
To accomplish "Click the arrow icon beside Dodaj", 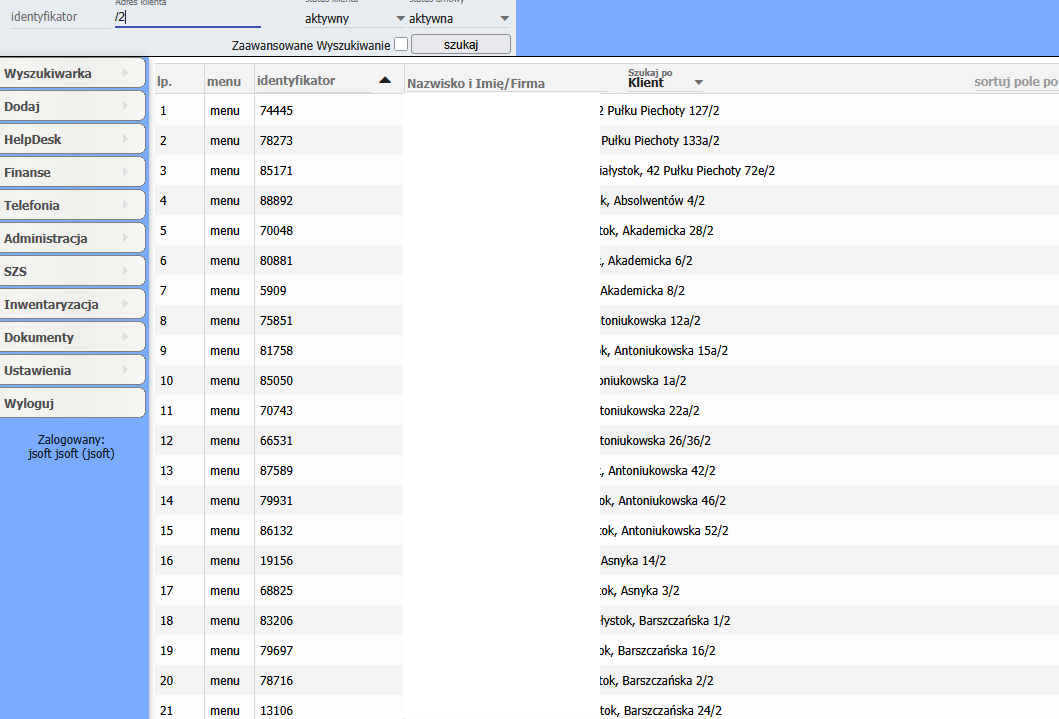I will 126,106.
